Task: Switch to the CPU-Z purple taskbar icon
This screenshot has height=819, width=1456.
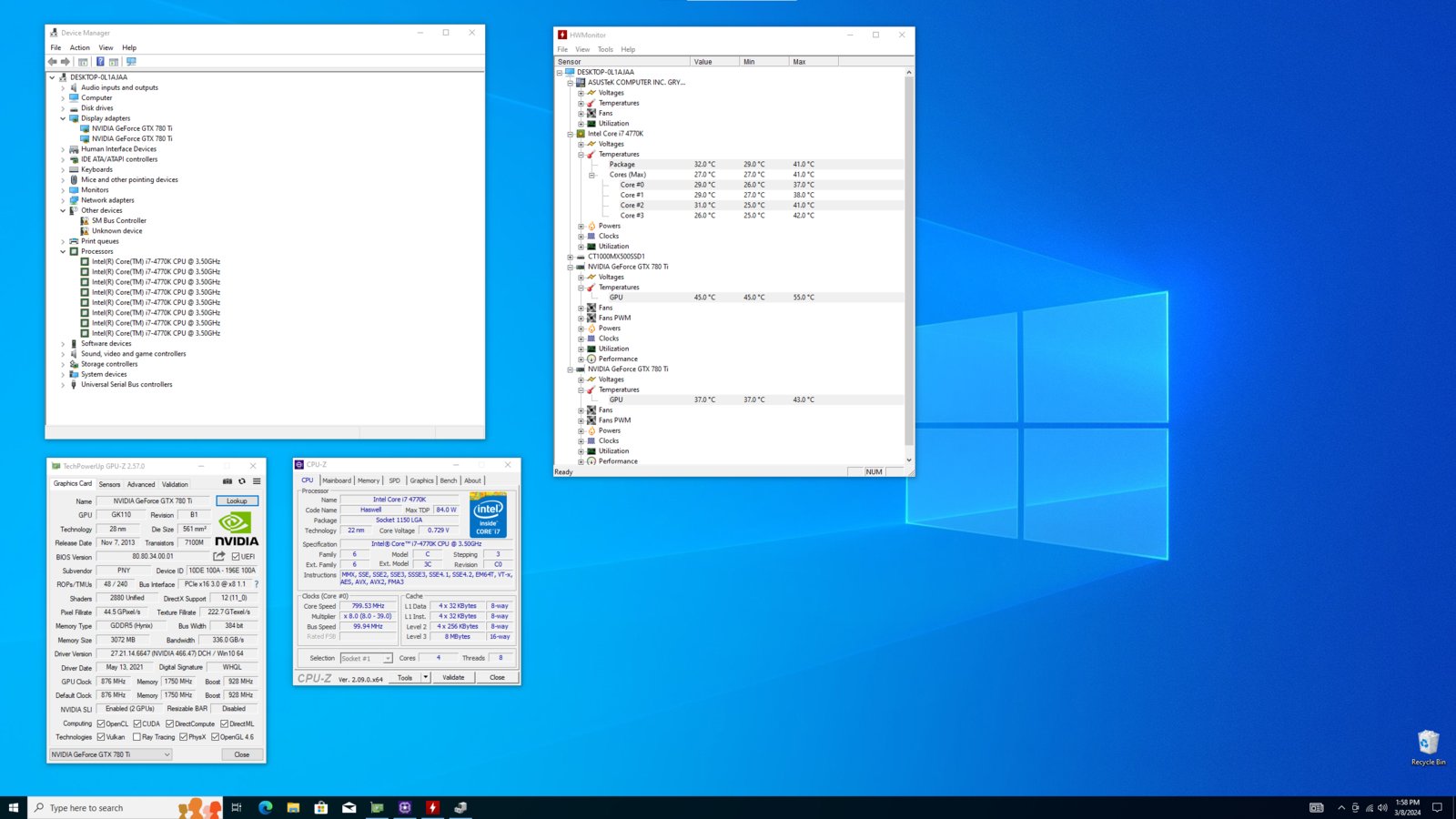Action: coord(405,807)
